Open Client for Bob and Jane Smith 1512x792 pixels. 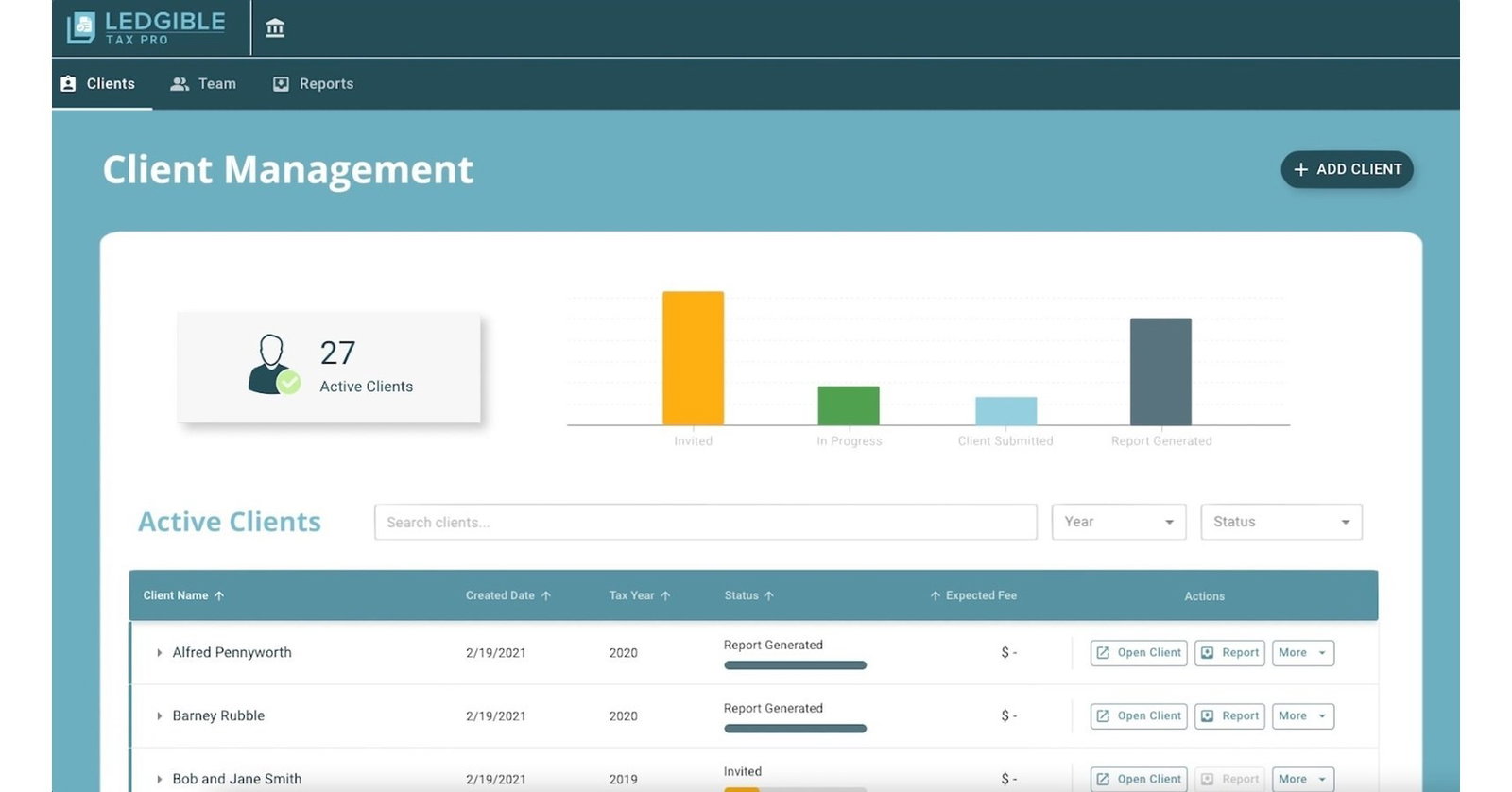pos(1139,779)
